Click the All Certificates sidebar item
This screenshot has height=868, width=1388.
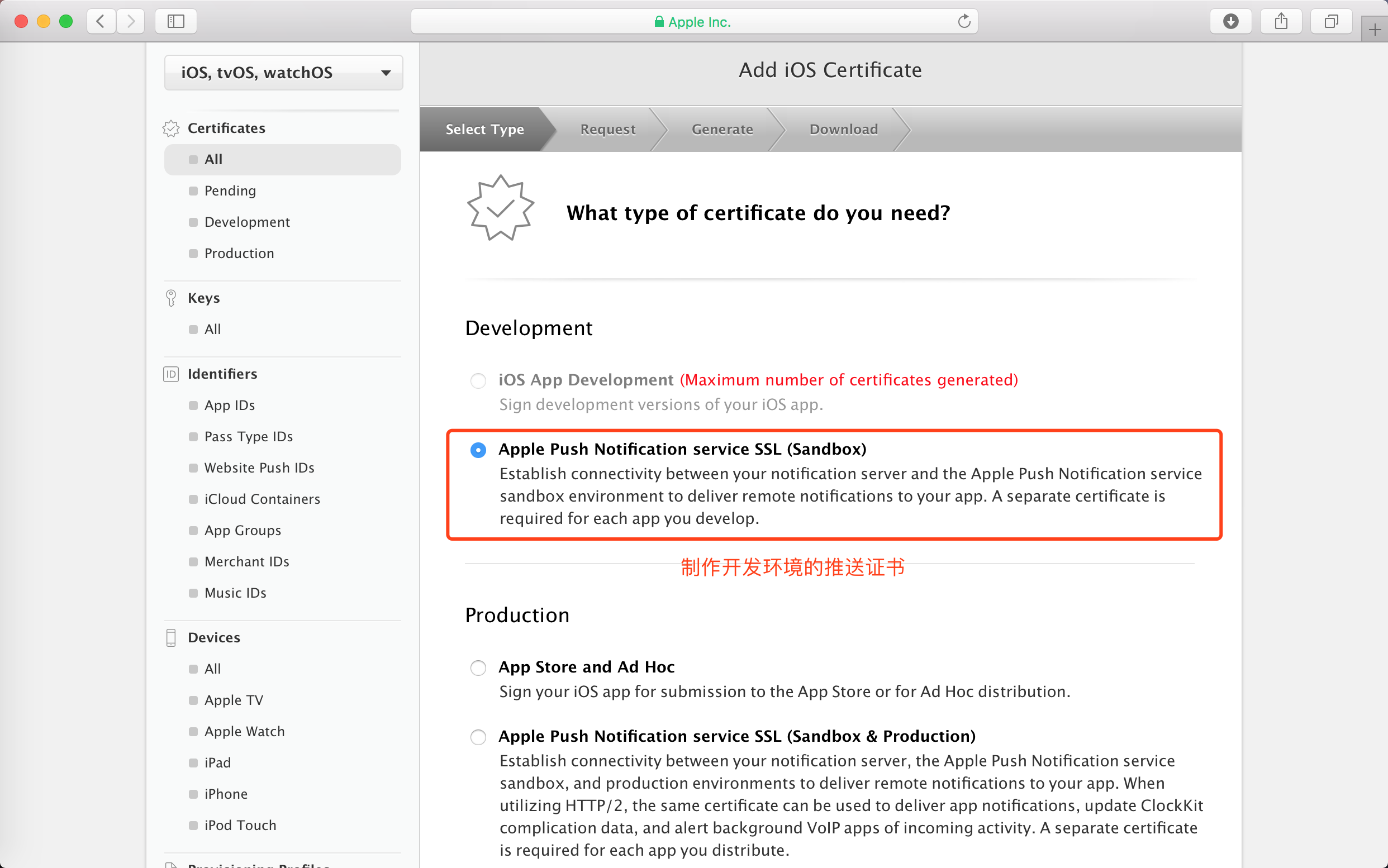click(213, 159)
